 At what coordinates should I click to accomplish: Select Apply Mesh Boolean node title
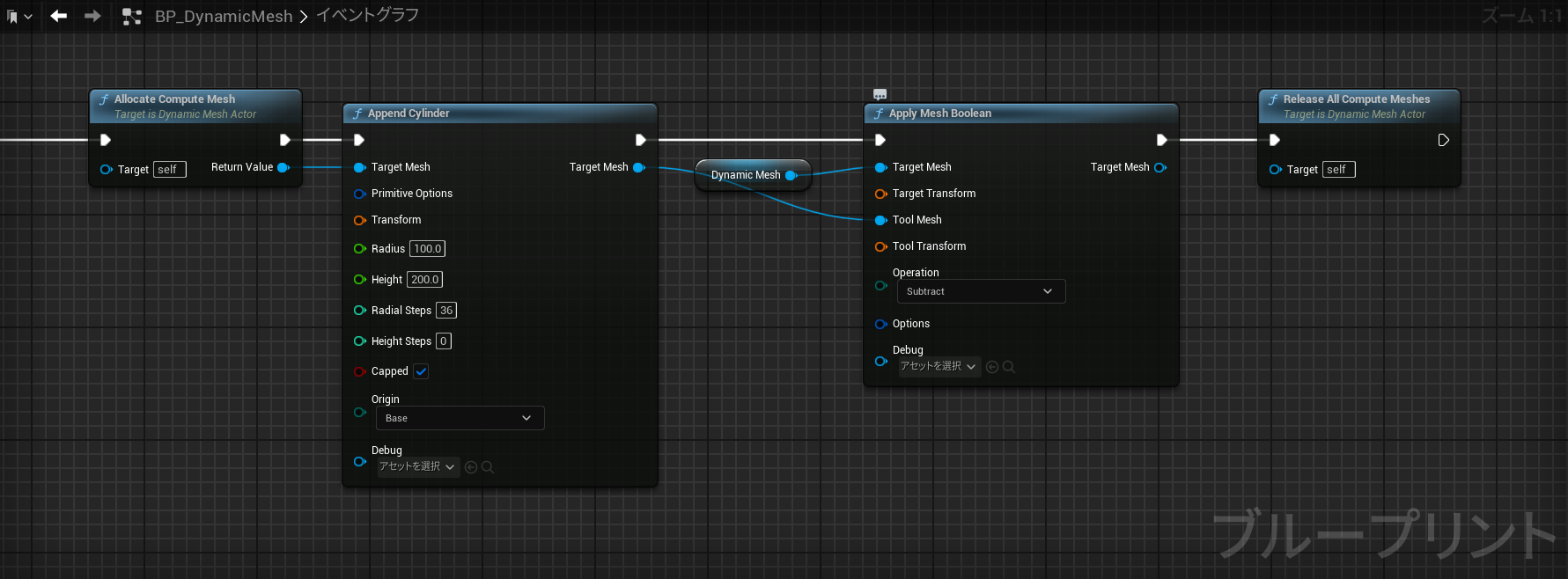(x=939, y=114)
